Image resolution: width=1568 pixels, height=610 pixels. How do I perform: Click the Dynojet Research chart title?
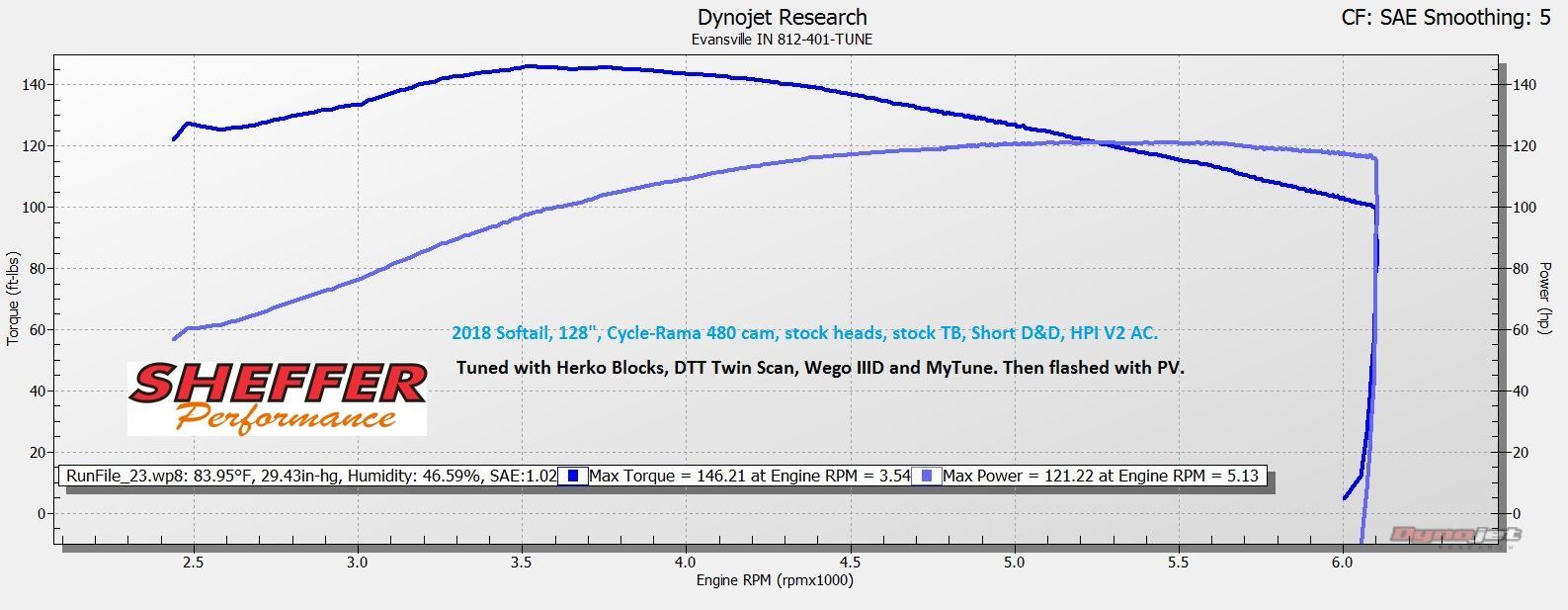pos(782,18)
